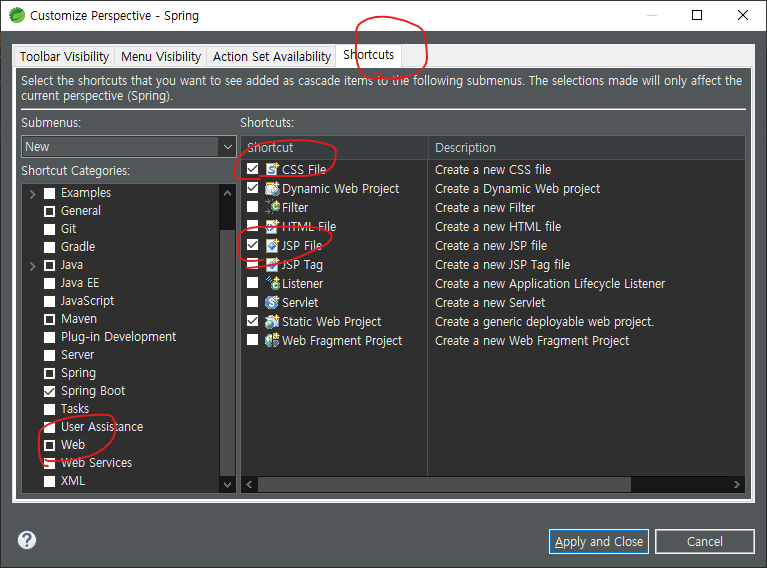Image resolution: width=767 pixels, height=568 pixels.
Task: Click the Spring leaf icon in title bar
Action: pos(17,15)
